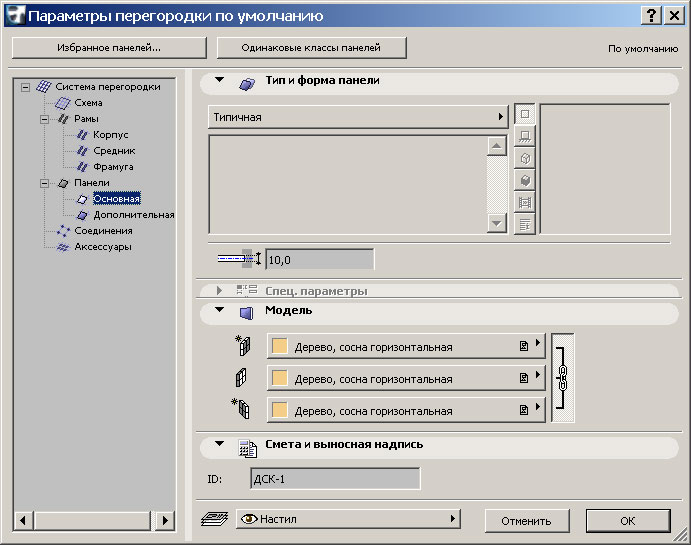Viewport: 691px width, 545px height.
Task: Expand the Спец. параметры section
Action: point(219,291)
